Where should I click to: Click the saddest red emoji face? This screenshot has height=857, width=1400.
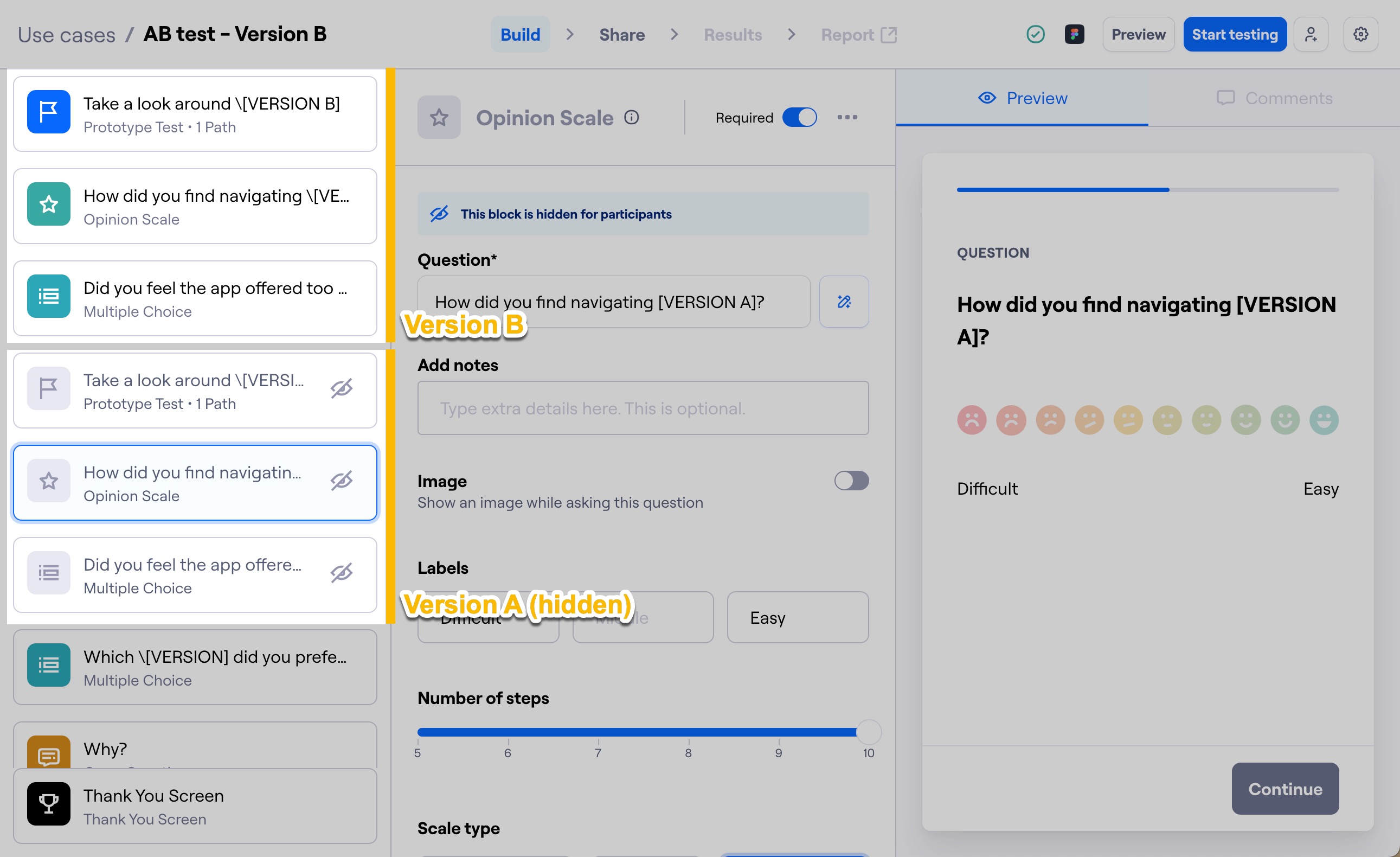[x=972, y=420]
